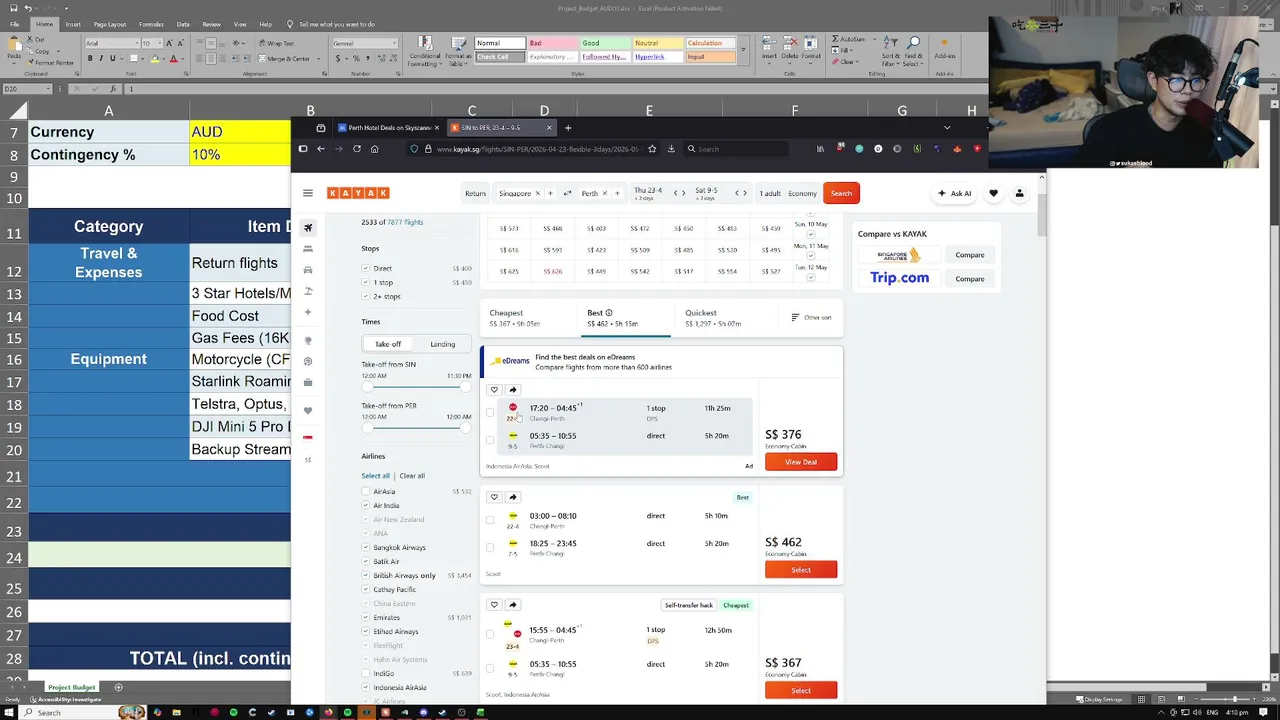The height and width of the screenshot is (720, 1280).
Task: Click Compare next to Trip.com
Action: tap(969, 279)
